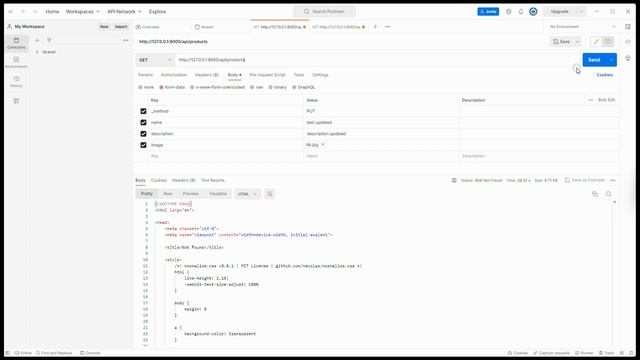Uncheck the name row checkbox
Image resolution: width=640 pixels, height=360 pixels.
click(x=143, y=122)
